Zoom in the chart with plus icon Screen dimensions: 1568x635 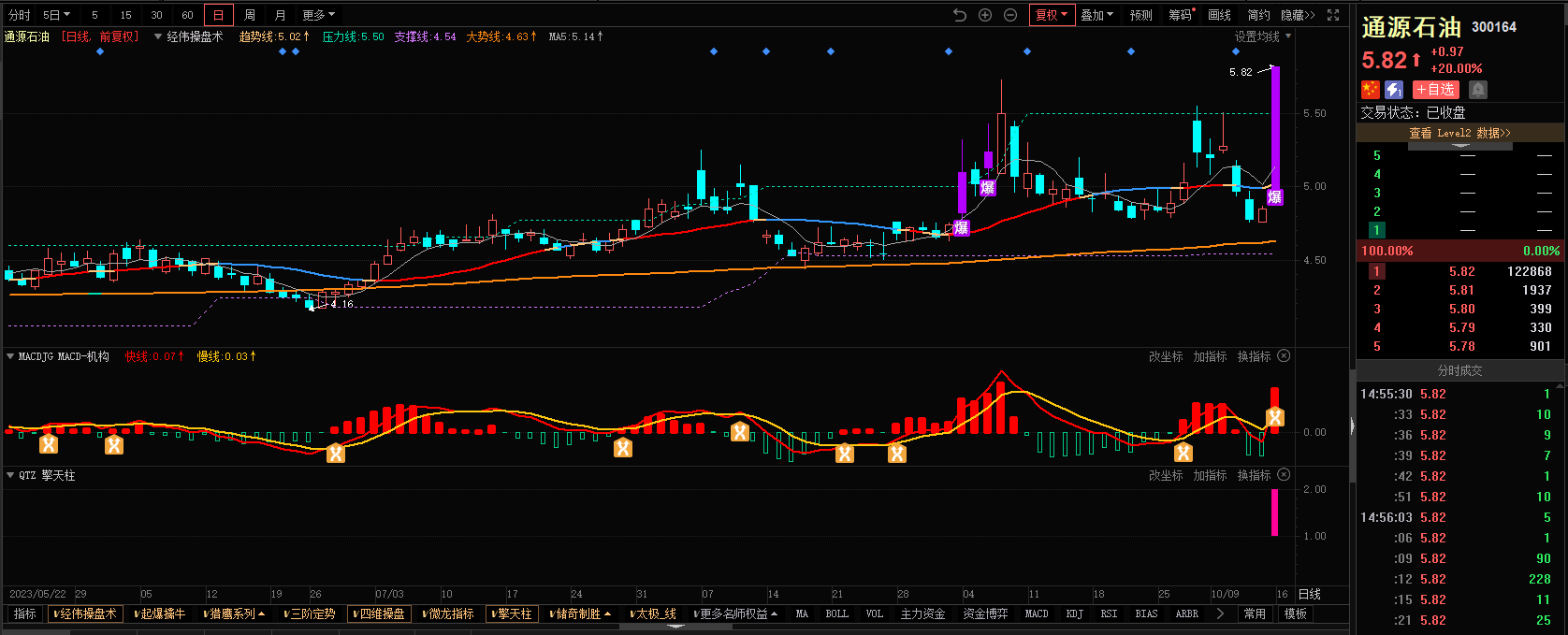[985, 15]
